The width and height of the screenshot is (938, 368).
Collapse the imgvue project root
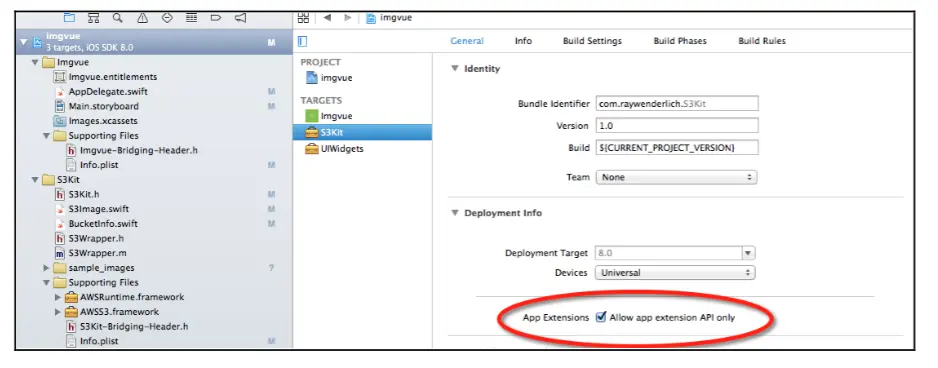[x=24, y=42]
